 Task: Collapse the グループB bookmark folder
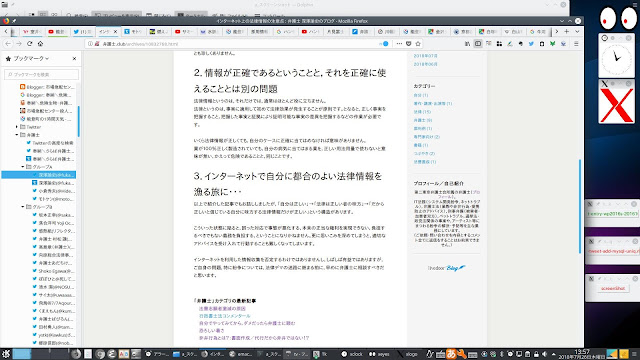[23, 207]
